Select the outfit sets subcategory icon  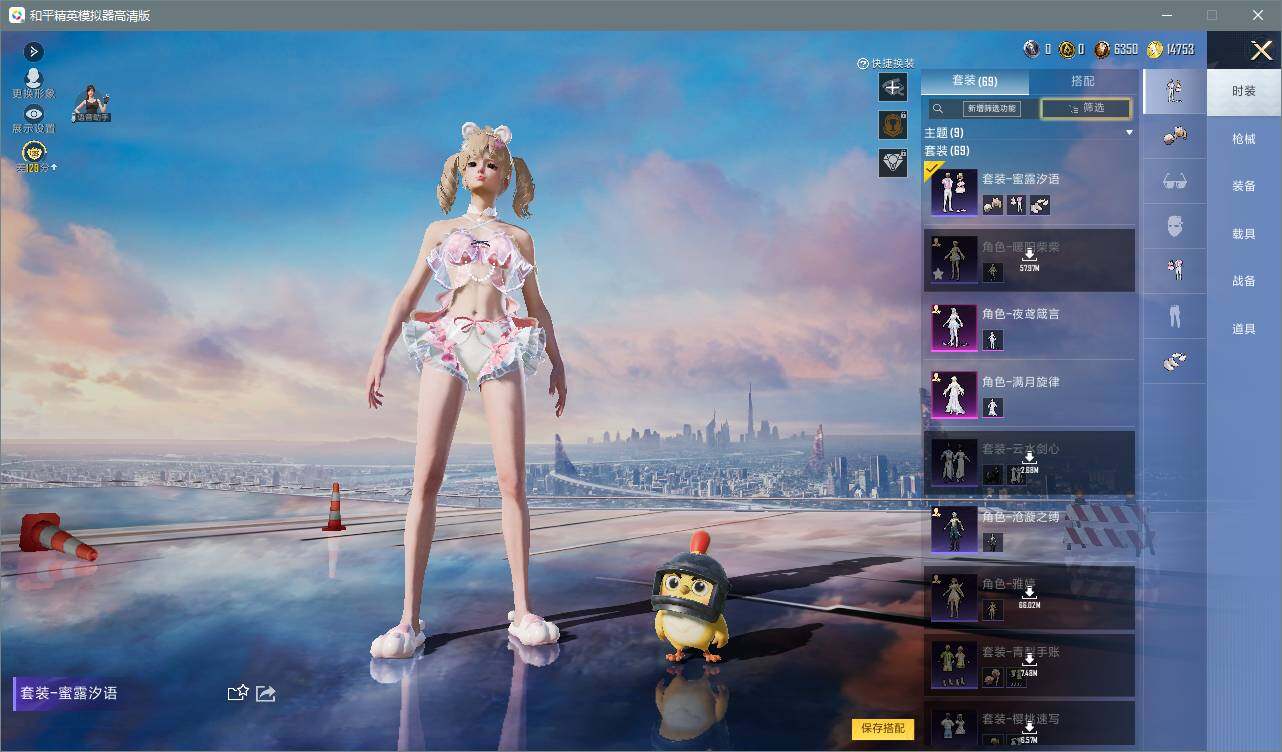point(1174,91)
